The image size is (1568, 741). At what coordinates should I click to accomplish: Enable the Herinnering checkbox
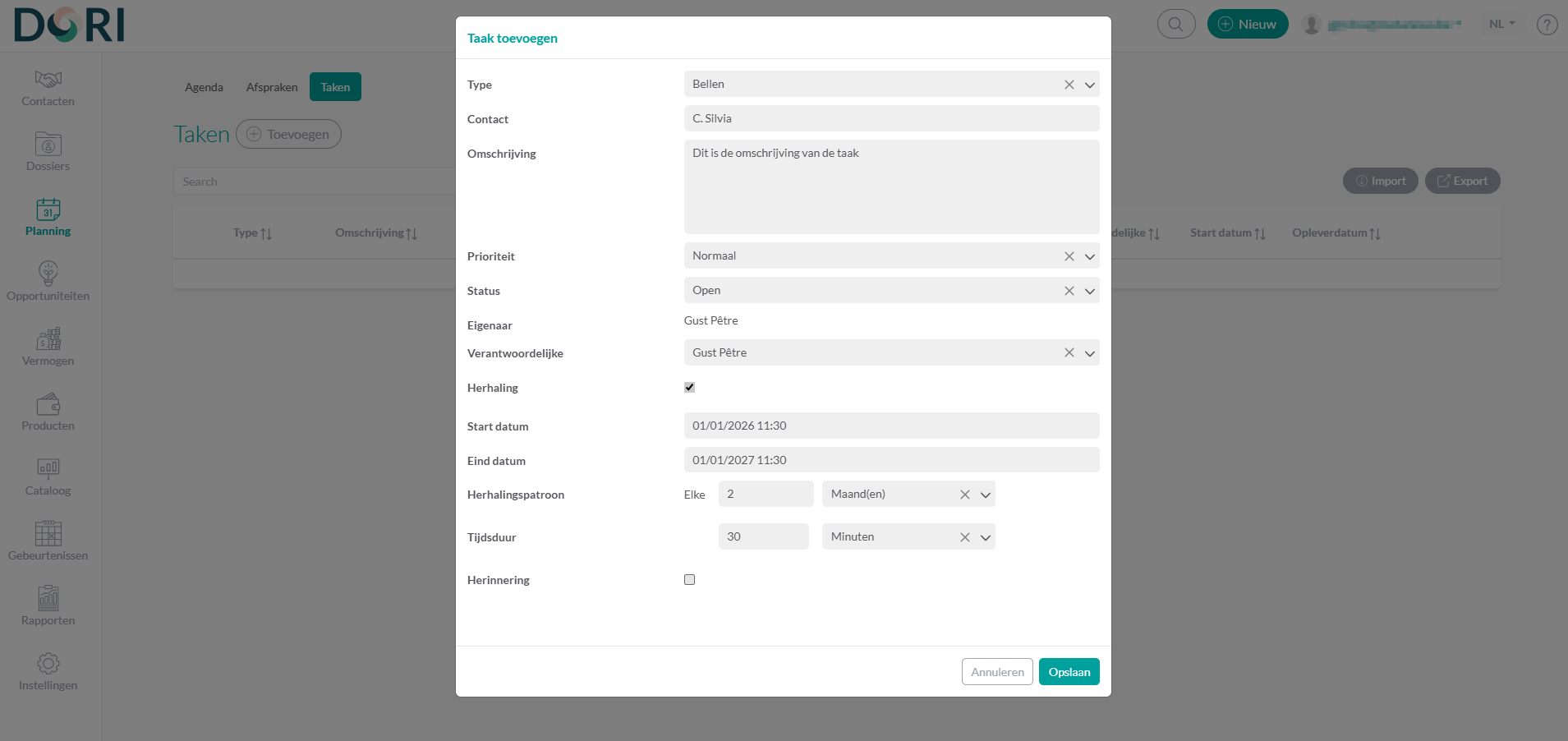(x=689, y=579)
